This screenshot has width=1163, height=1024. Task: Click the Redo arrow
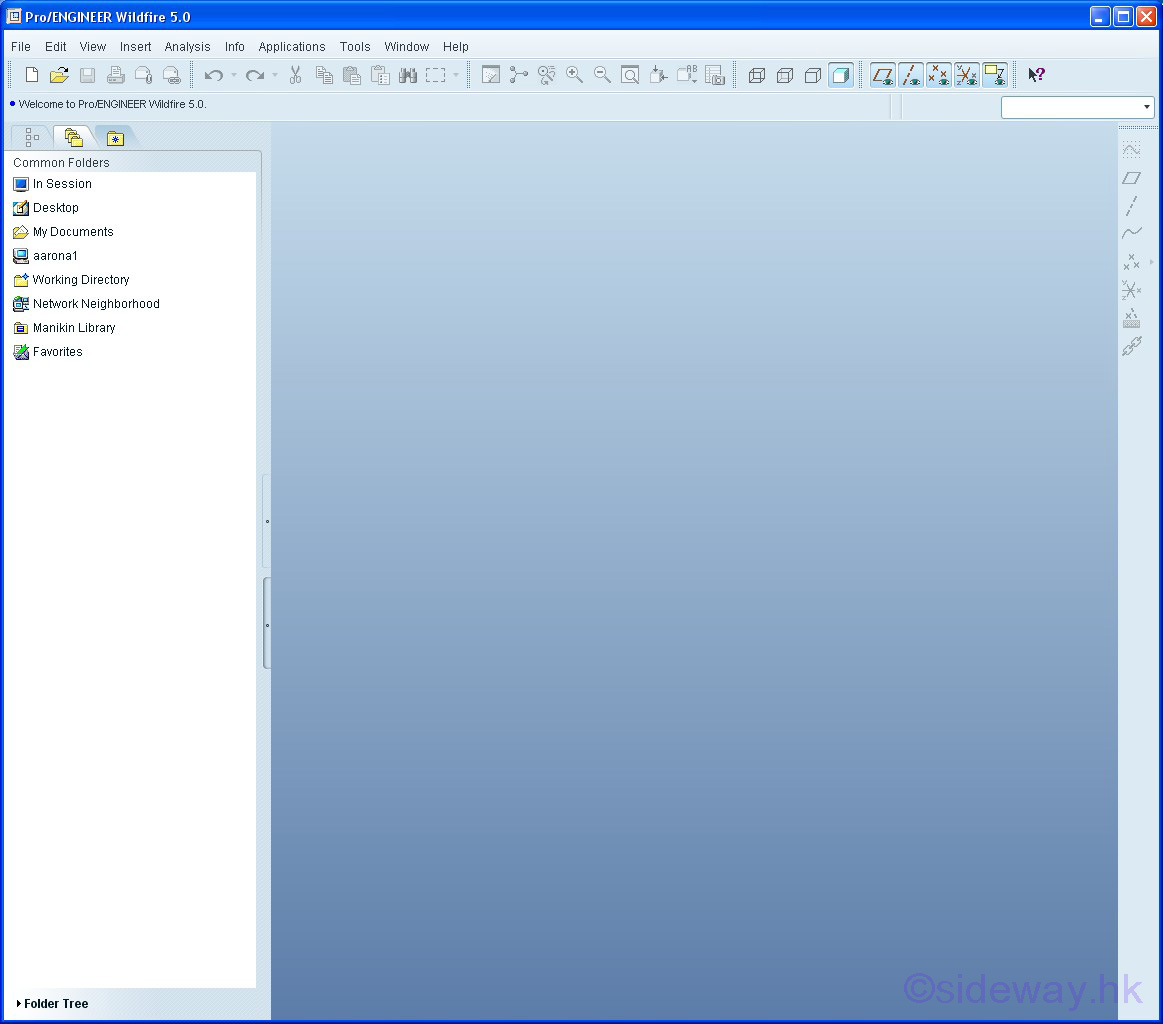(255, 75)
